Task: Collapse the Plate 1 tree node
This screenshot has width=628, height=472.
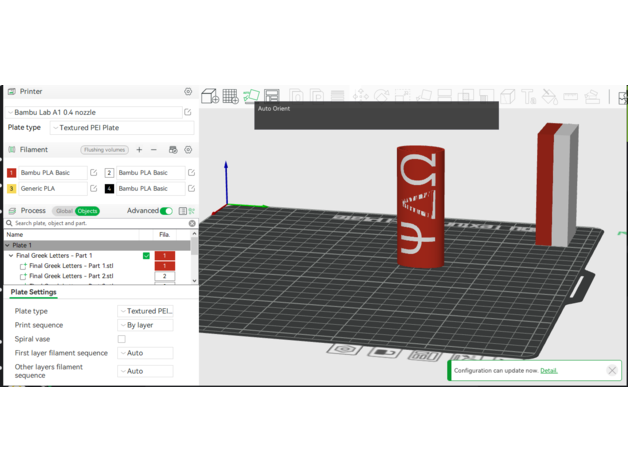Action: [8, 245]
